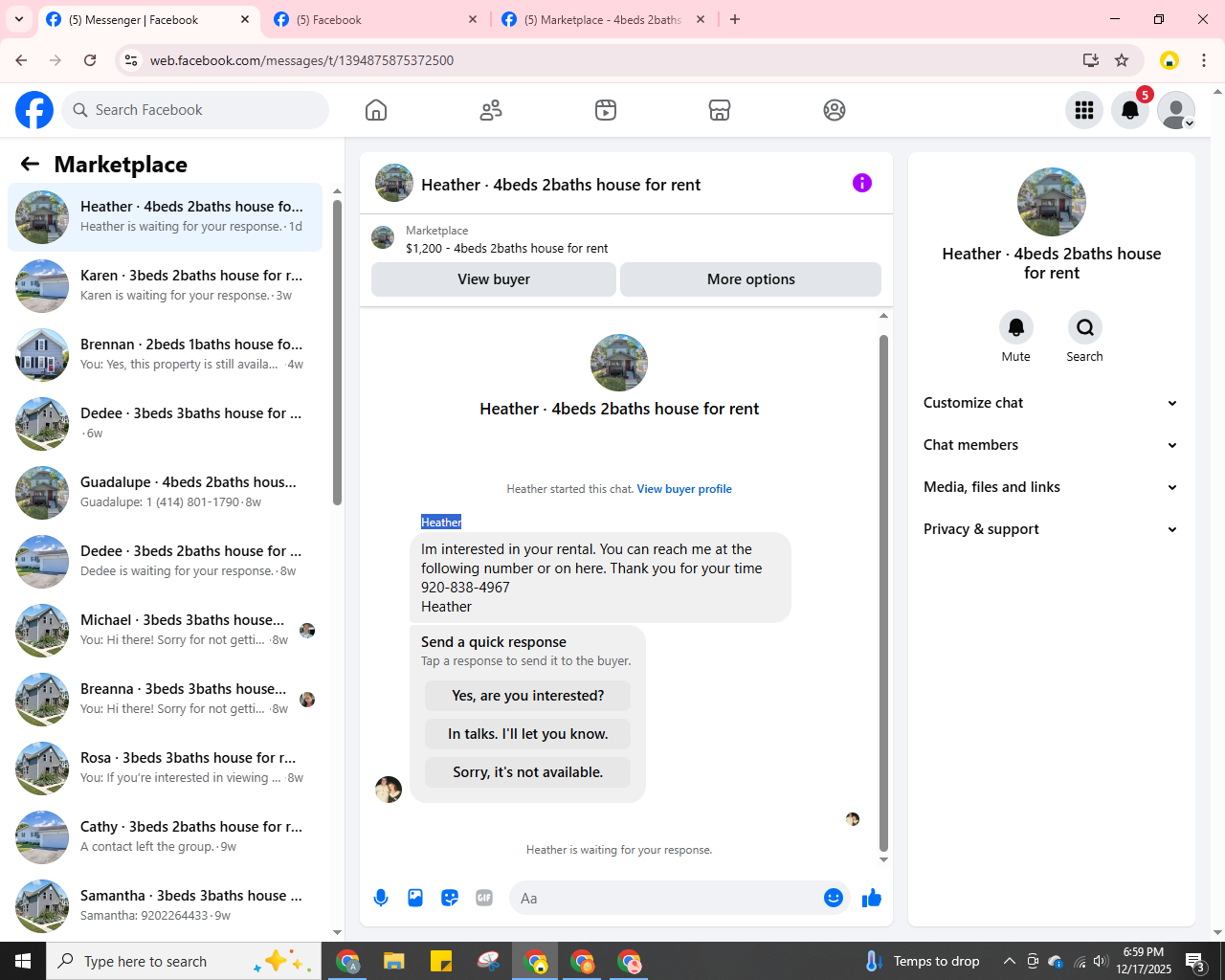Choose a sticker icon in composer
The height and width of the screenshot is (980, 1225).
click(450, 898)
